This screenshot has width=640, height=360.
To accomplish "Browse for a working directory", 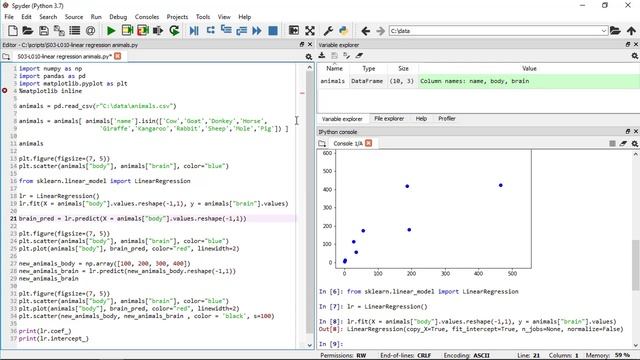I will pyautogui.click(x=615, y=31).
